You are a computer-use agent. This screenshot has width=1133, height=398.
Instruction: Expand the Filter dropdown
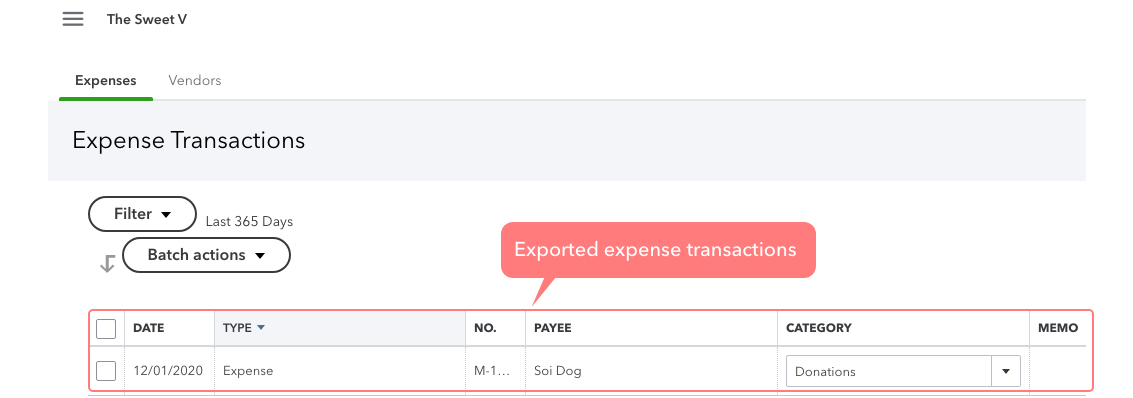(x=142, y=214)
